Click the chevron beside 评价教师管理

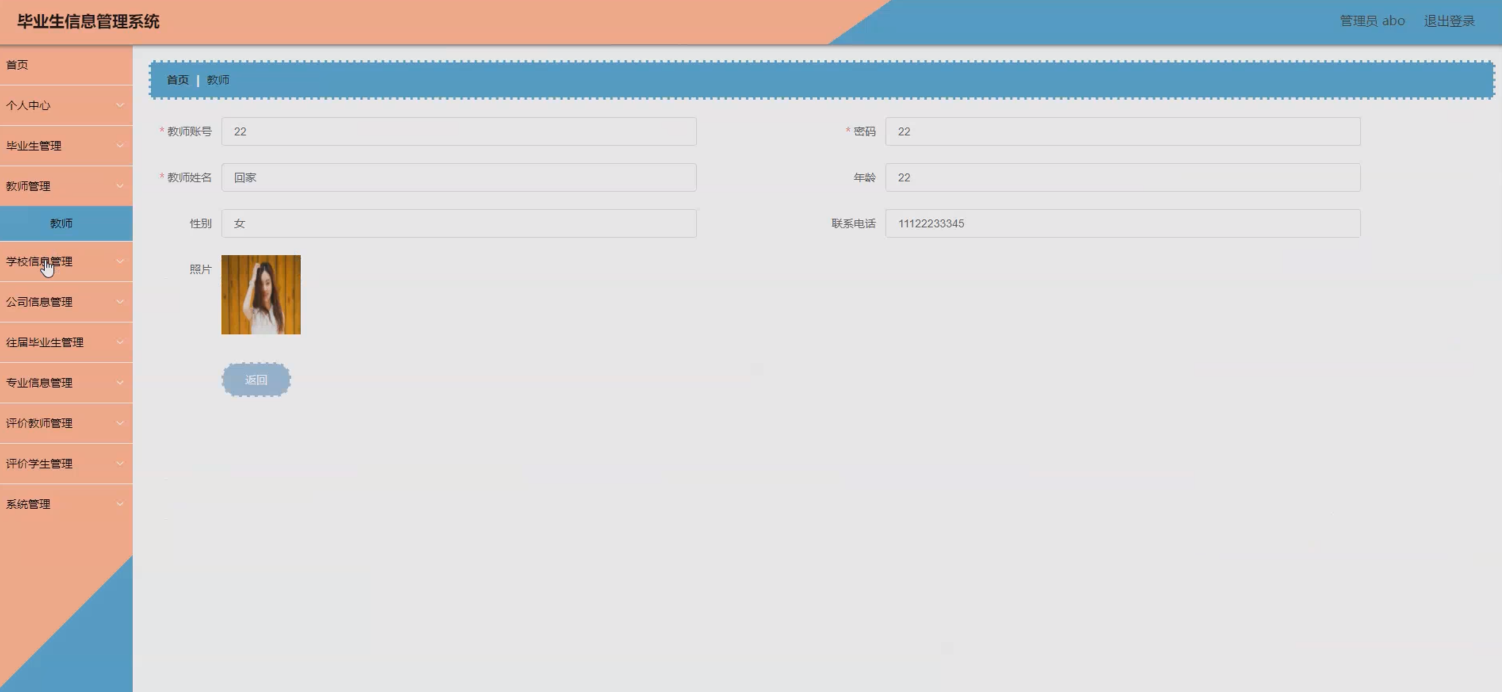coord(120,424)
